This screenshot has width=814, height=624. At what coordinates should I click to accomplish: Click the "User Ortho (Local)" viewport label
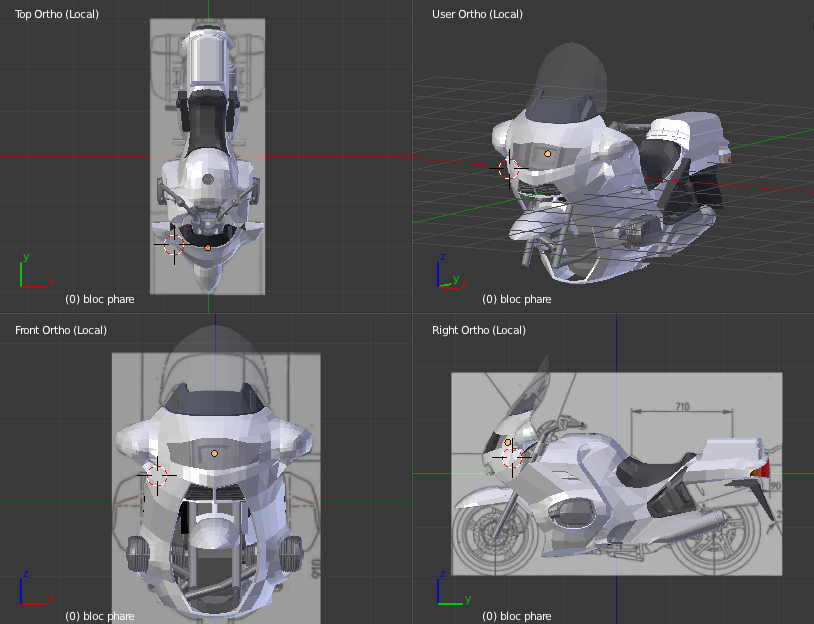[477, 14]
